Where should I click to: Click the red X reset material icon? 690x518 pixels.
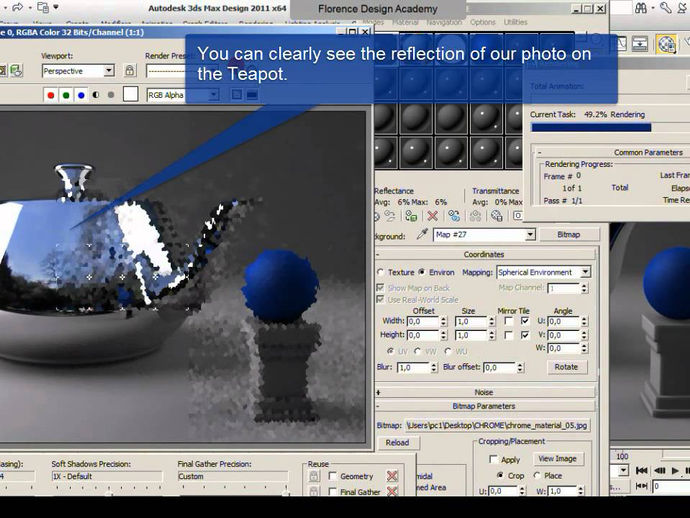coord(433,216)
